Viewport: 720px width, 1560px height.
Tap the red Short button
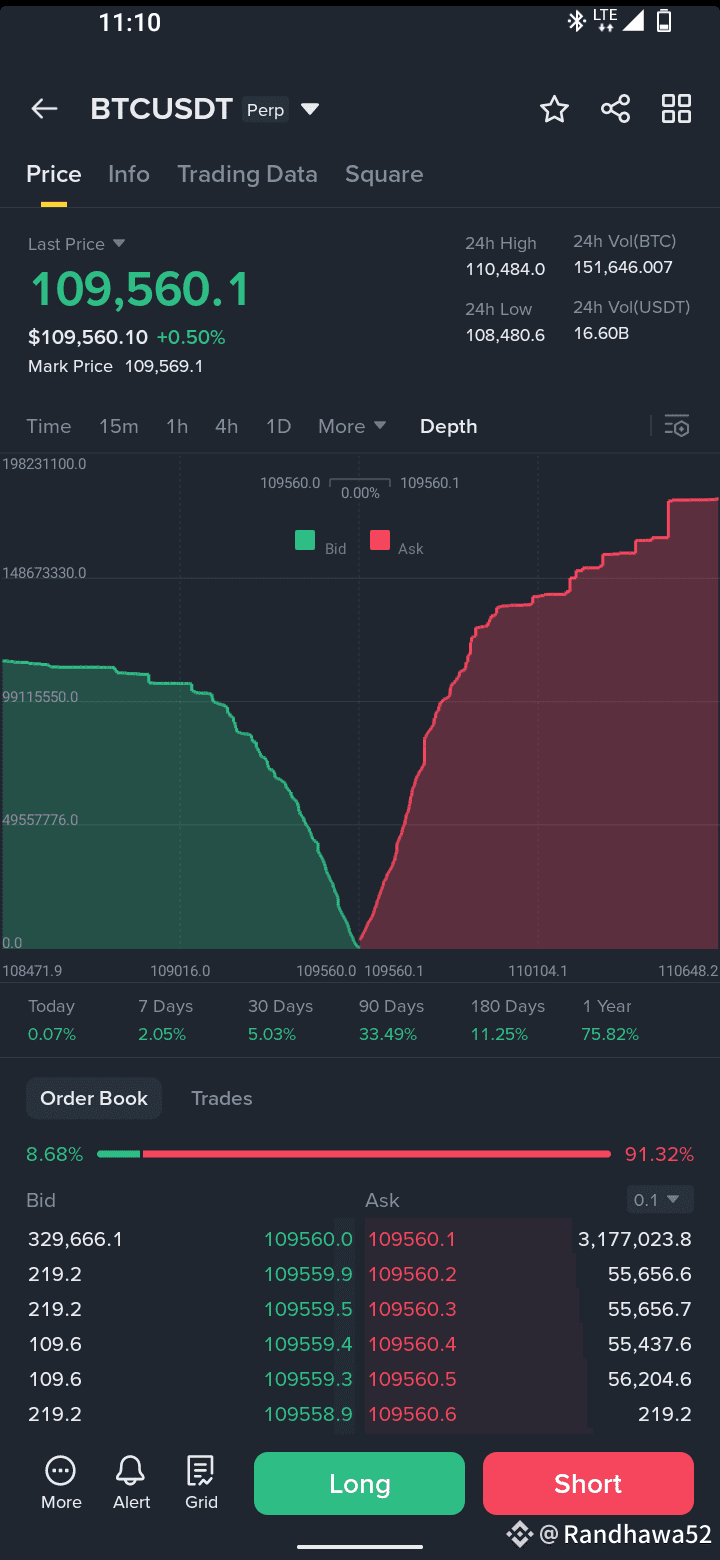(588, 1483)
